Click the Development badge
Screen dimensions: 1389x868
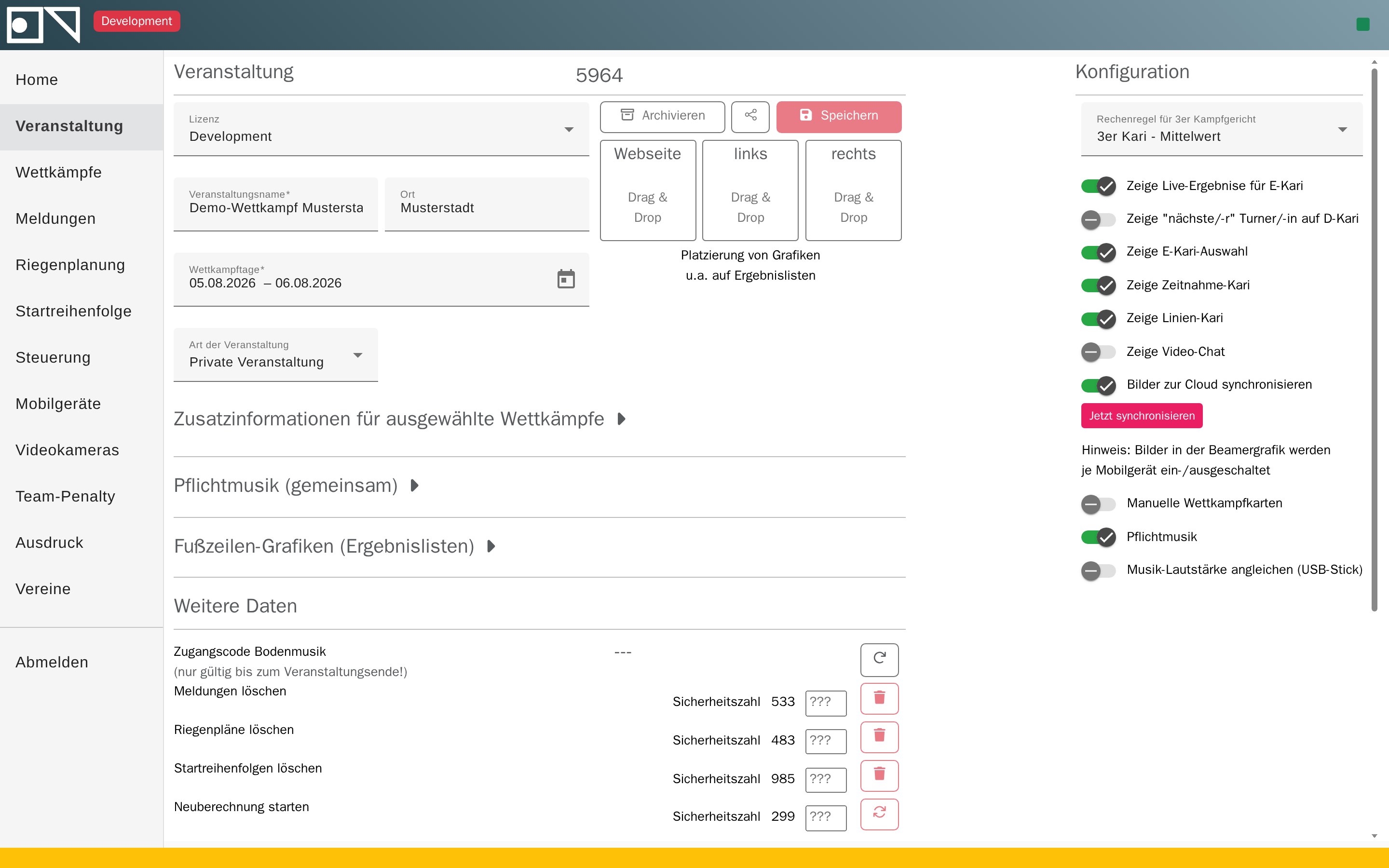click(x=136, y=21)
